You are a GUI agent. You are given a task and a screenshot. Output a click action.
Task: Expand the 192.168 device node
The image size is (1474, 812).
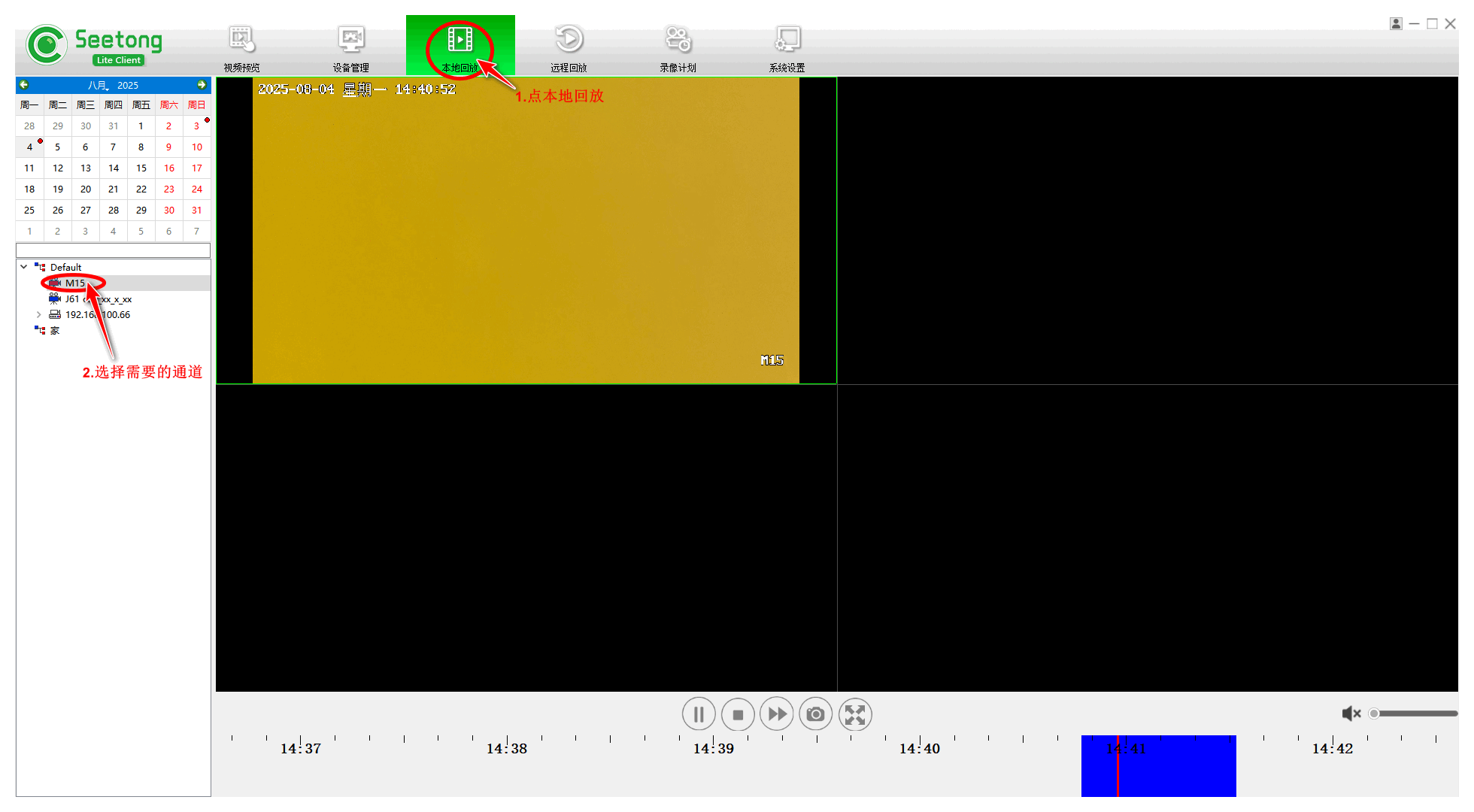click(x=39, y=315)
